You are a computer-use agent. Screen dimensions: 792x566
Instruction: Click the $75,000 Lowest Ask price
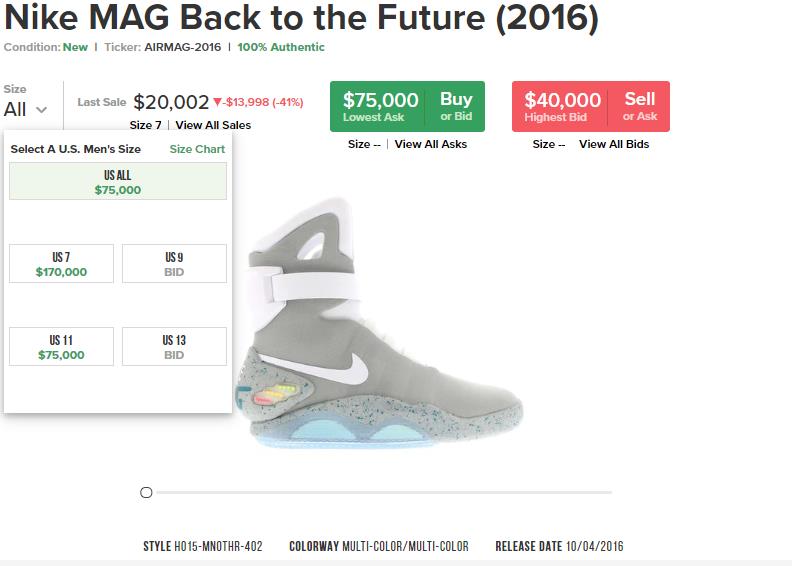coord(380,101)
